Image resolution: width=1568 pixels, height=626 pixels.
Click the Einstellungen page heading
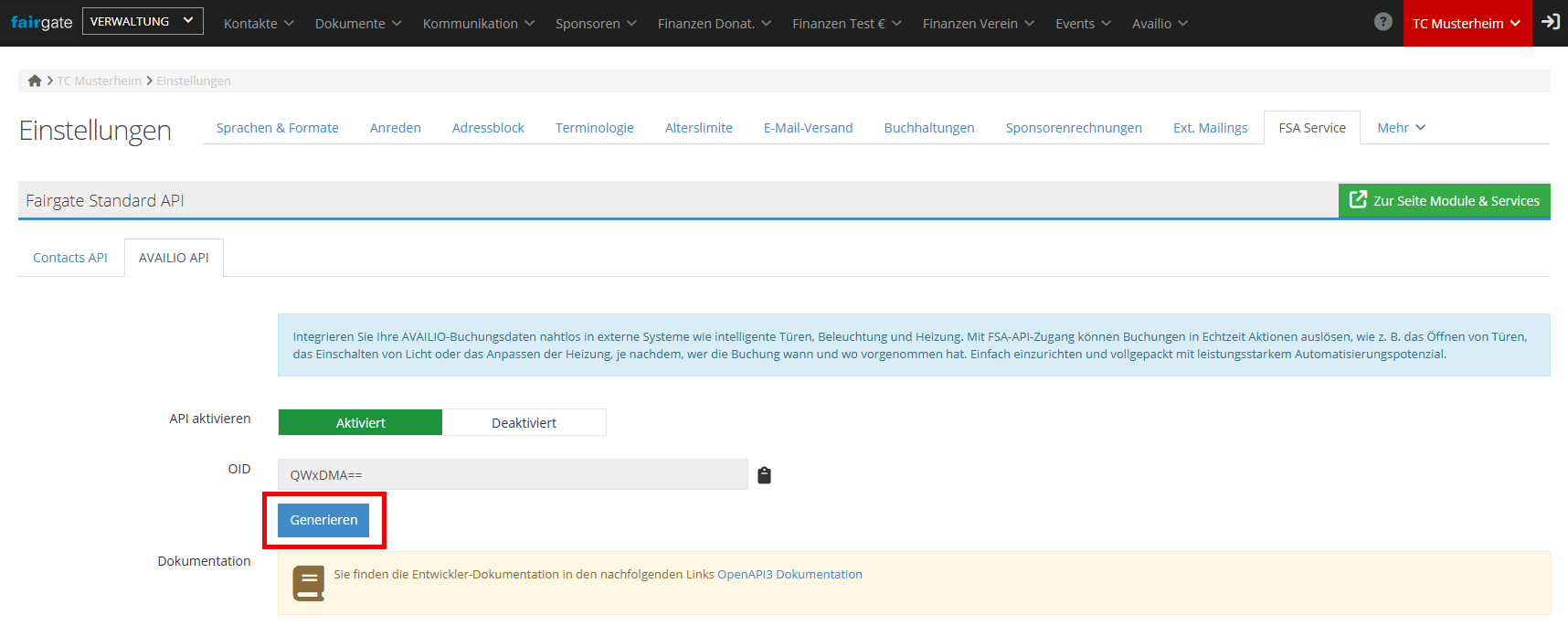click(95, 130)
